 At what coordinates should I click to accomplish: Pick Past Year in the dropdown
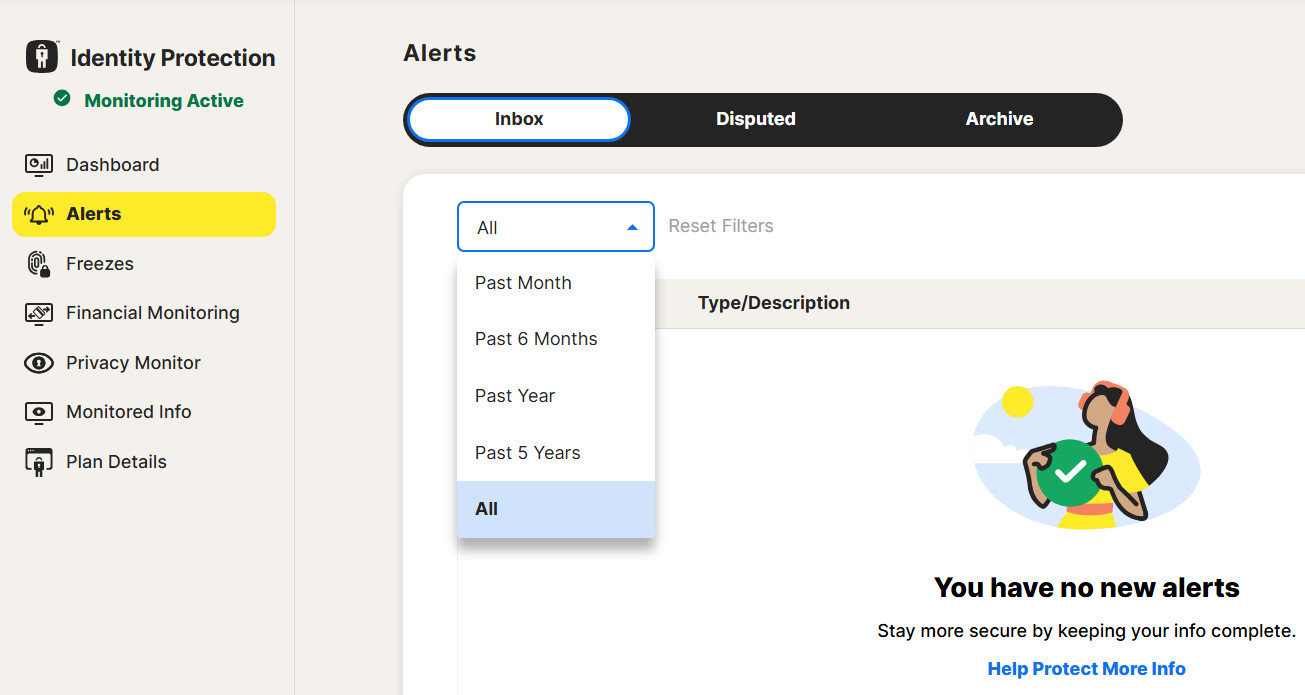tap(515, 396)
